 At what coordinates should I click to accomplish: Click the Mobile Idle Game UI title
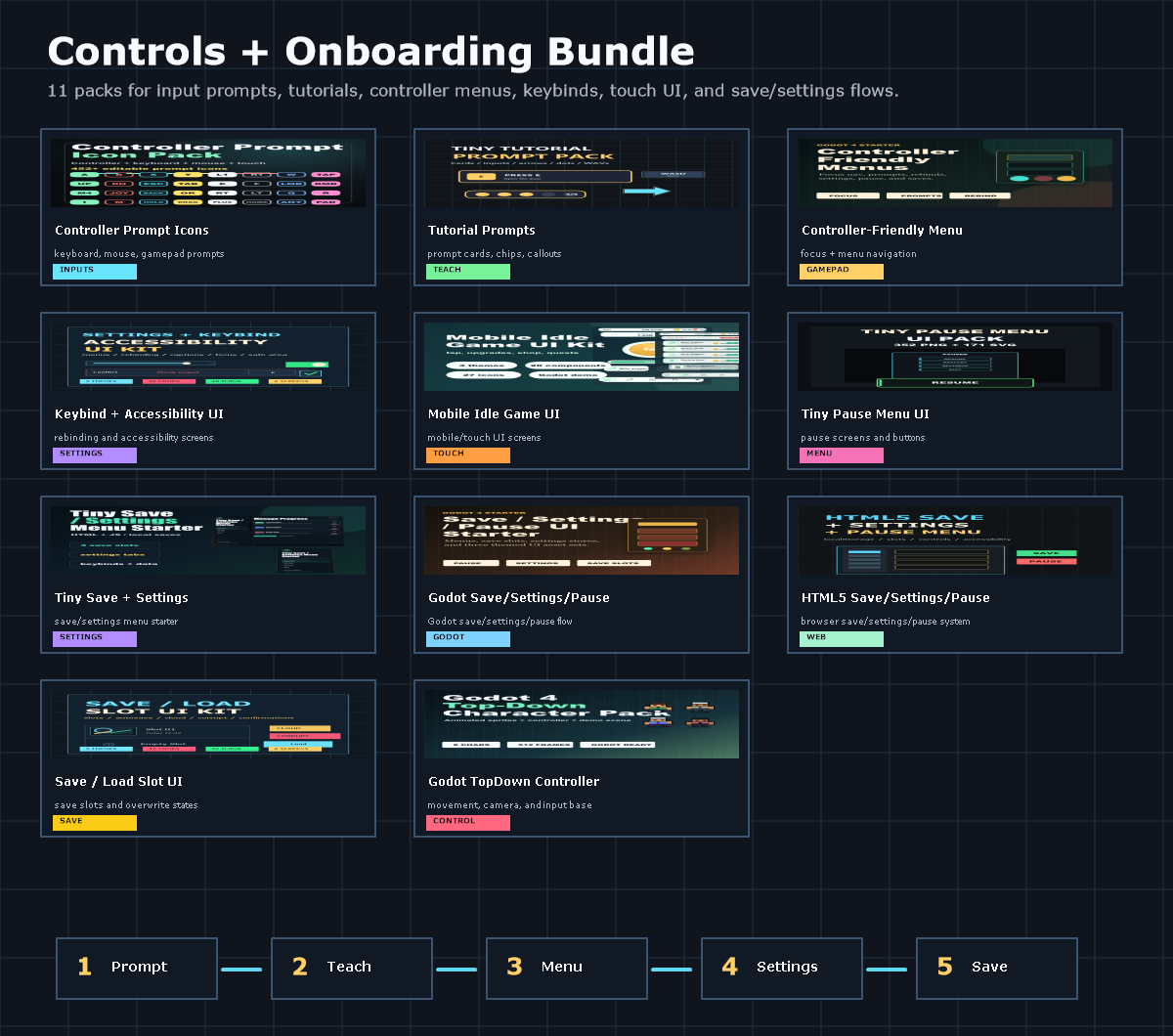tap(494, 414)
